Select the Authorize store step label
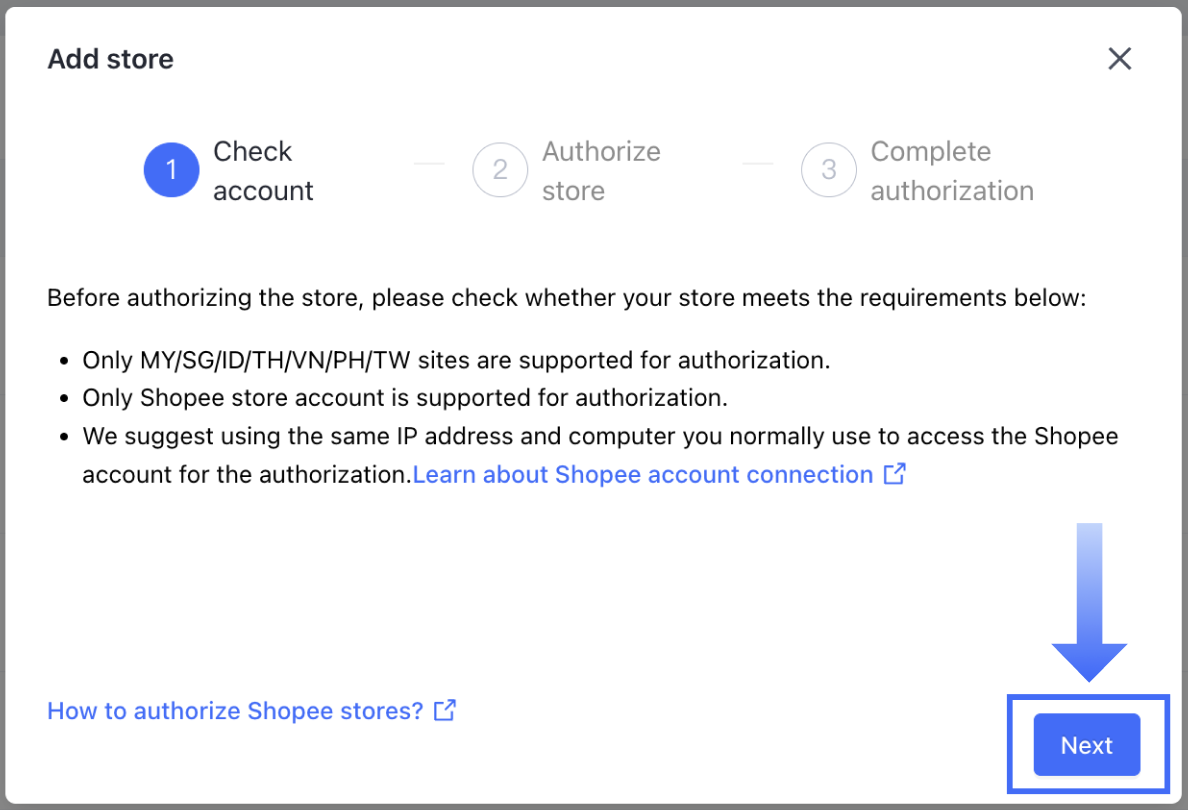 click(x=601, y=170)
